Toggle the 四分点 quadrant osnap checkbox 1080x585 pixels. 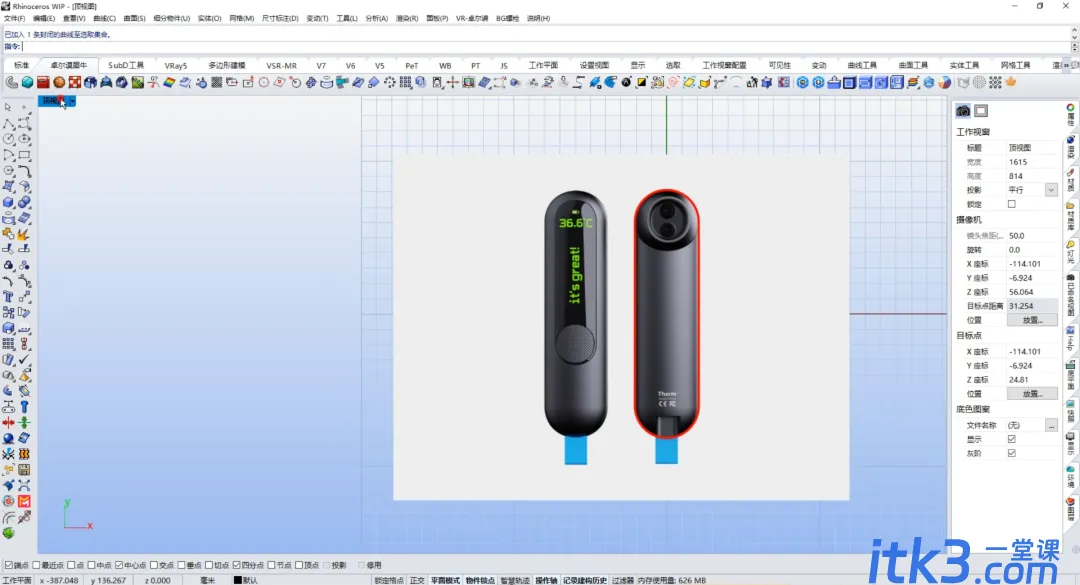coord(237,565)
